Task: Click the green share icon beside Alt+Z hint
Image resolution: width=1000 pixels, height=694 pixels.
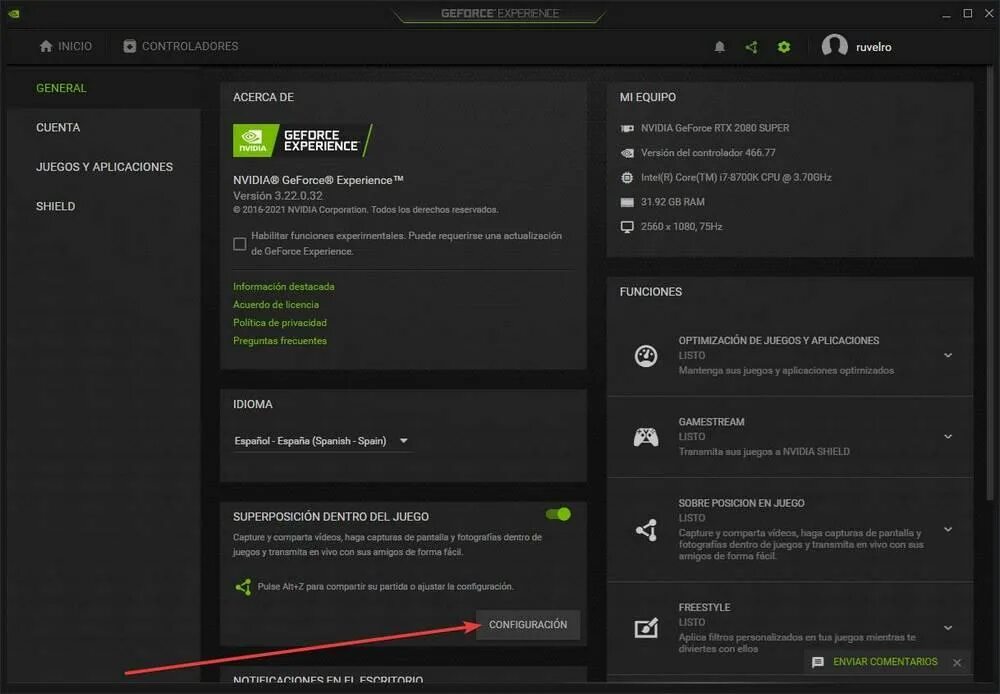Action: tap(243, 587)
